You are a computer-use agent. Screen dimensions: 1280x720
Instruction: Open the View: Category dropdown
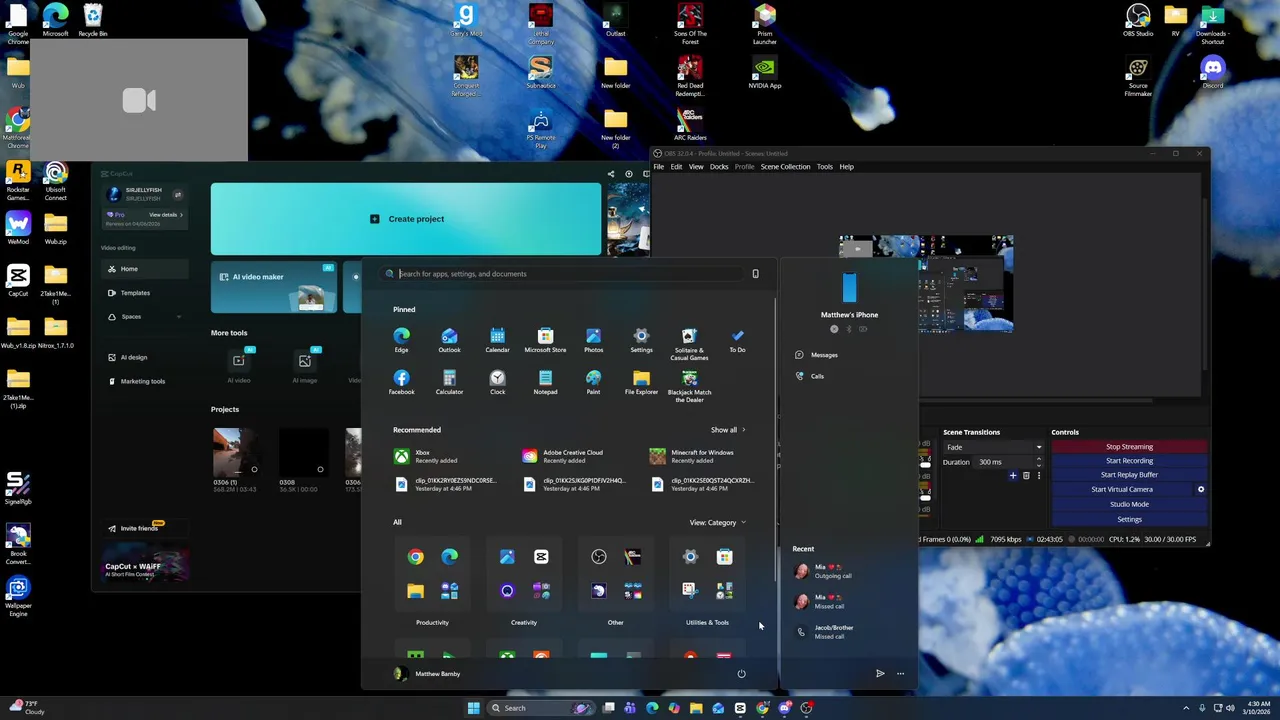[x=717, y=522]
